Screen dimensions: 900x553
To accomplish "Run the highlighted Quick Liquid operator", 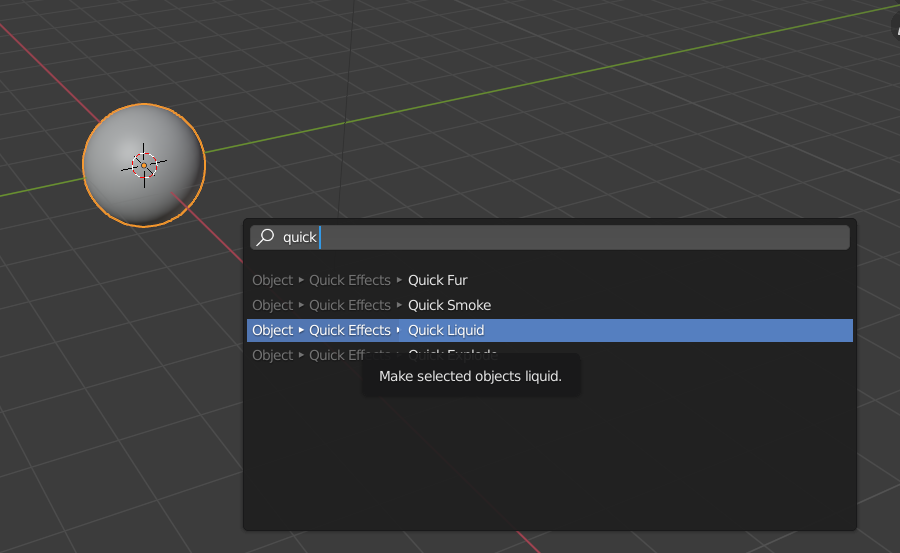I will pos(446,330).
